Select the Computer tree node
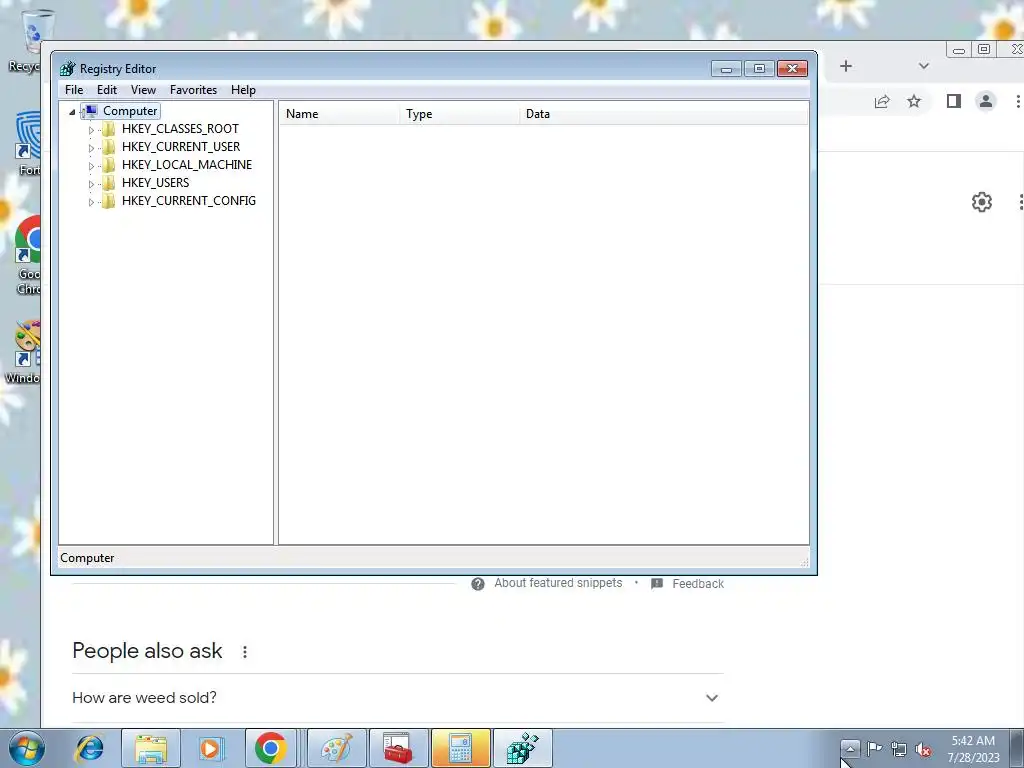 tap(130, 111)
